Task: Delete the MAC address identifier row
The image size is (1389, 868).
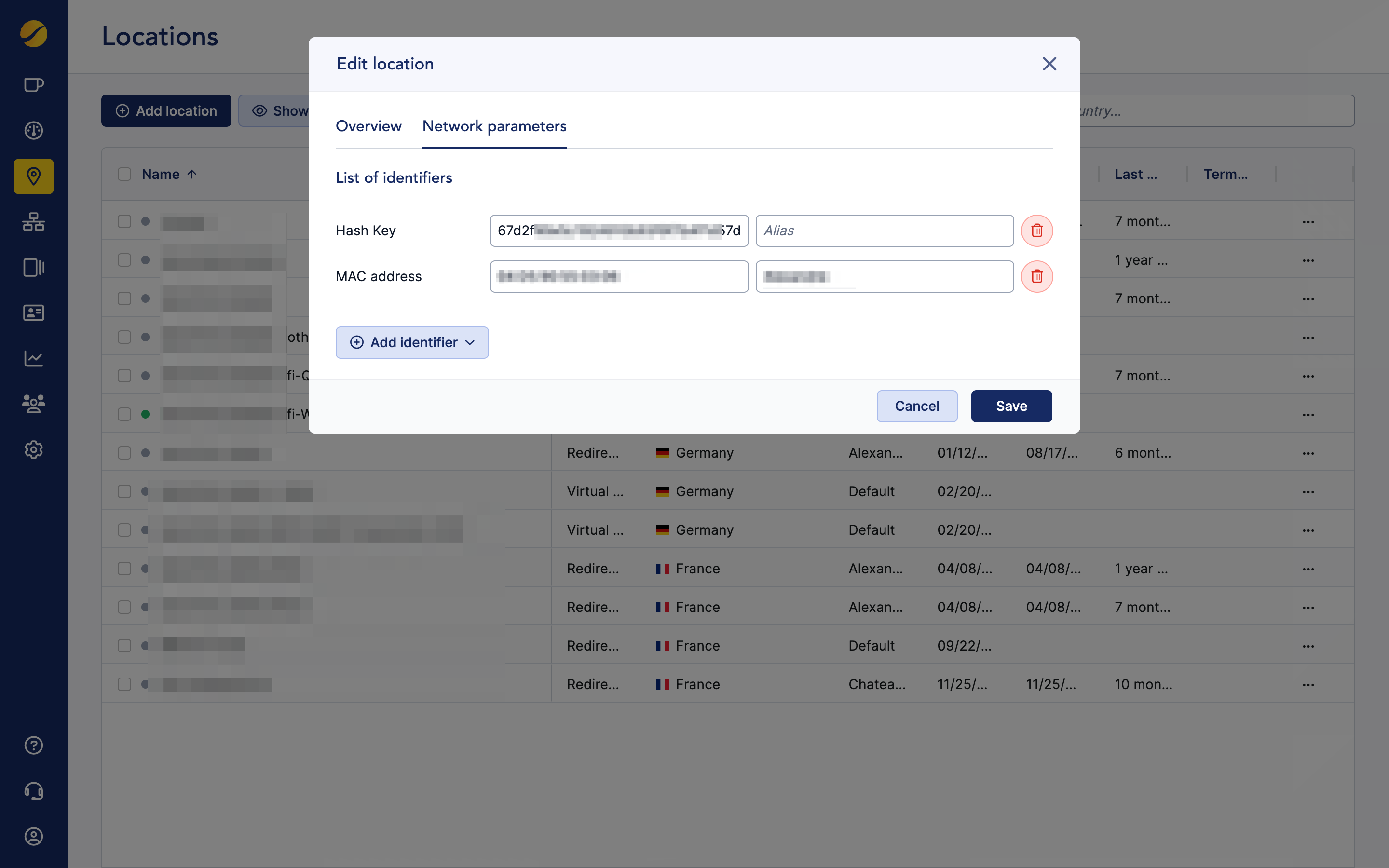Action: tap(1036, 277)
